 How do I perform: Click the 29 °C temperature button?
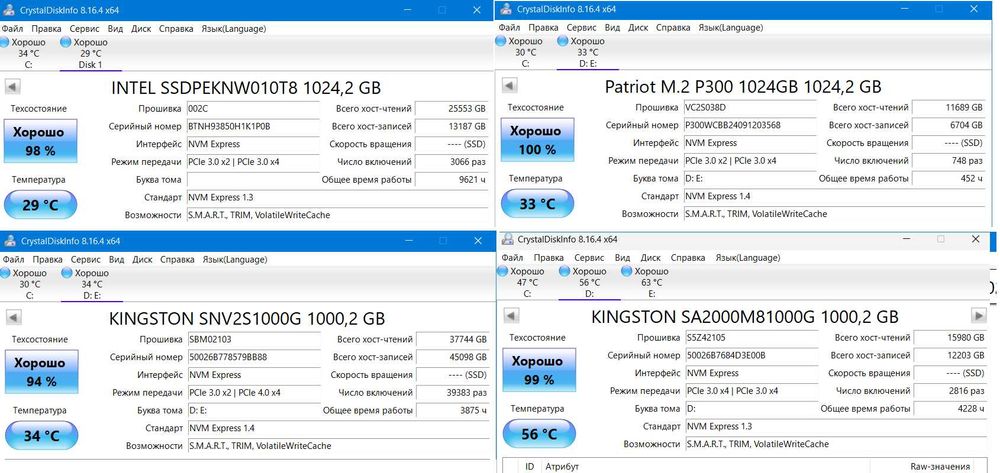click(41, 204)
